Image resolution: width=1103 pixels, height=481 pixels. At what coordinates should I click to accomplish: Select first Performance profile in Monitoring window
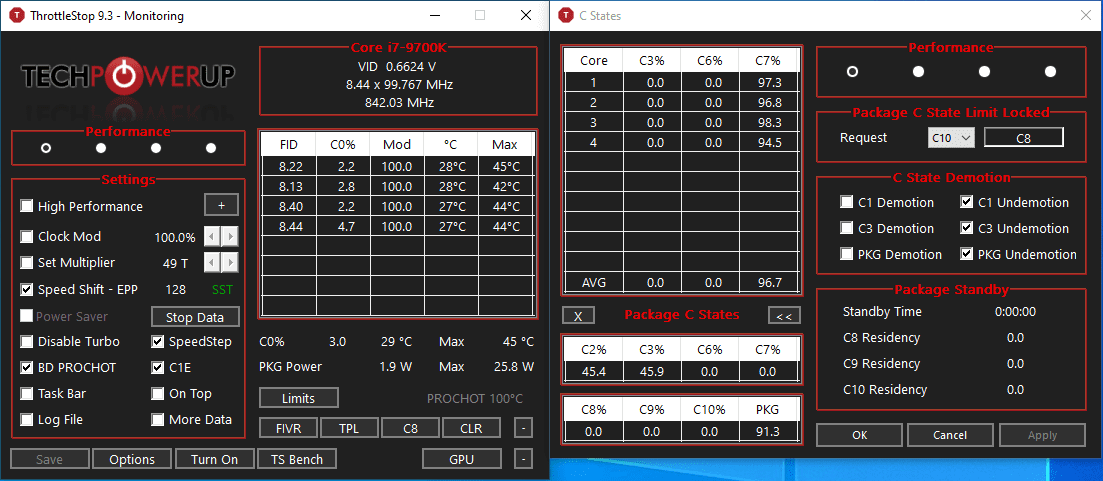(46, 148)
